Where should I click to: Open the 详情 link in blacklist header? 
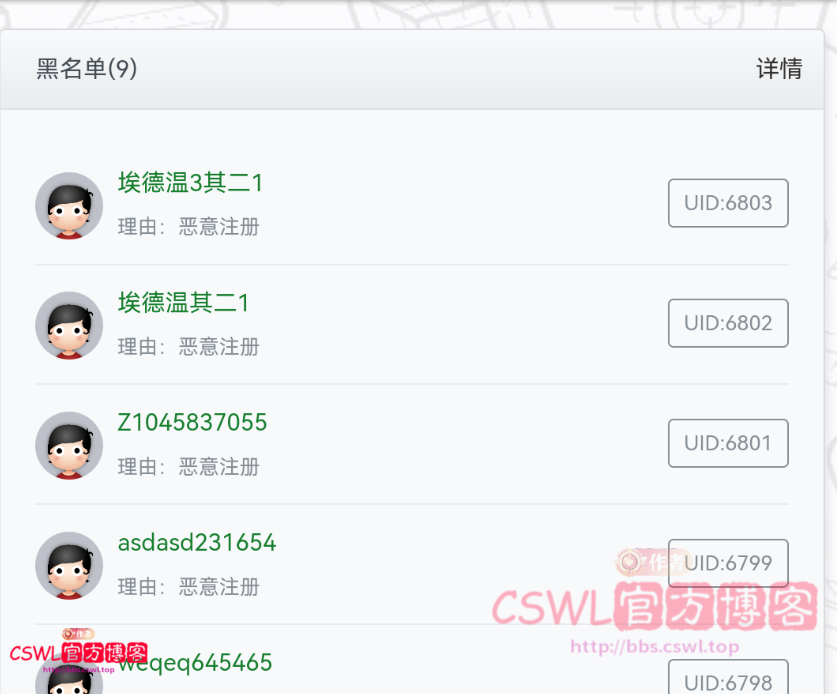click(x=779, y=69)
